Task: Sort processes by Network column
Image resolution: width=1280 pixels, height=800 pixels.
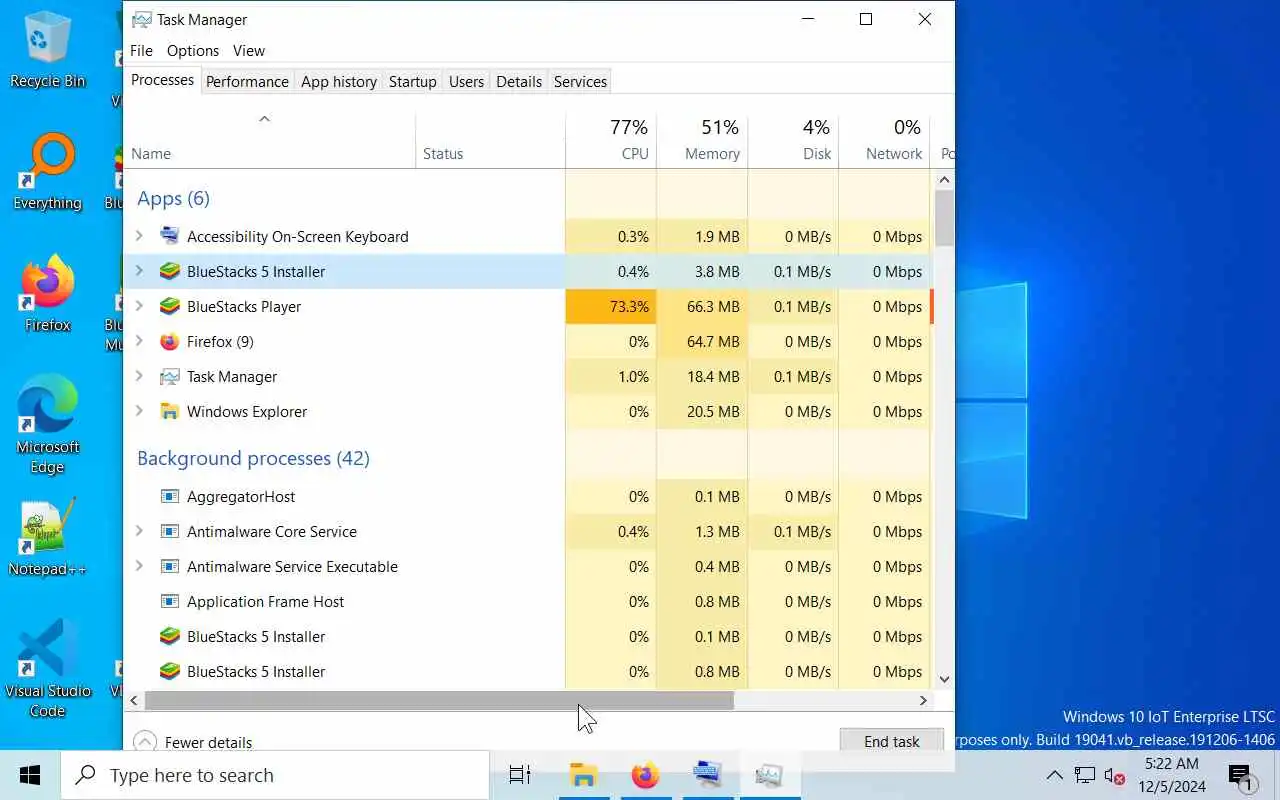Action: [x=884, y=140]
